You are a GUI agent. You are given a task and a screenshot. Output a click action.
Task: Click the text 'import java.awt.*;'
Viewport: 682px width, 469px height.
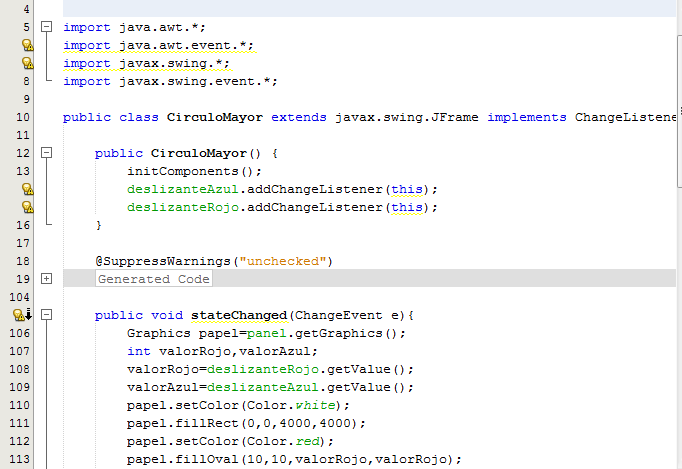pos(134,27)
